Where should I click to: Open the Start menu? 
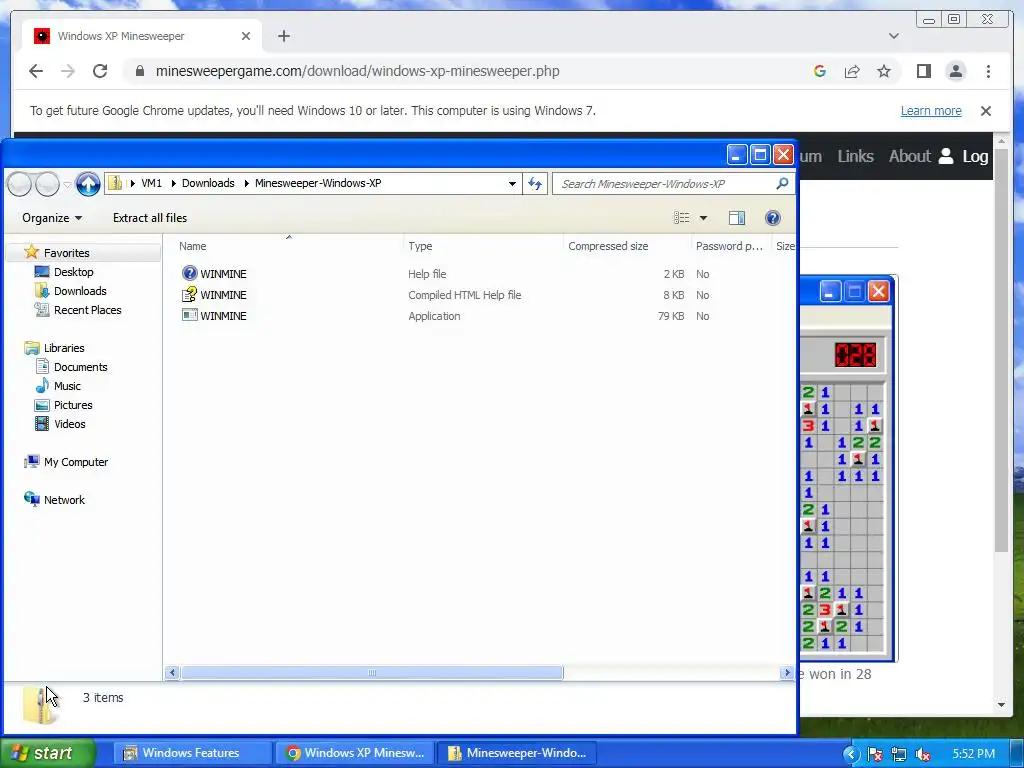[x=48, y=753]
